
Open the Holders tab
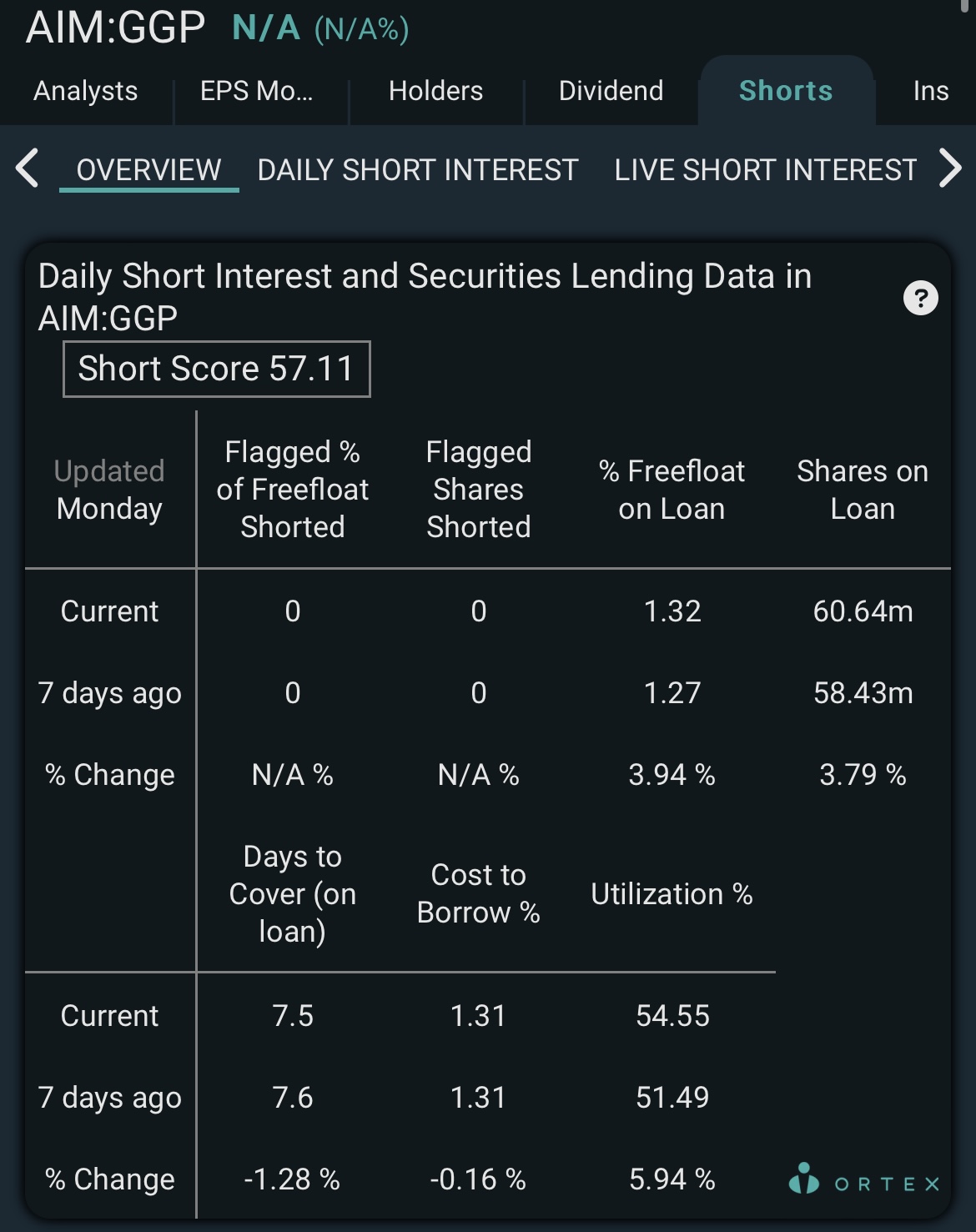coord(435,91)
